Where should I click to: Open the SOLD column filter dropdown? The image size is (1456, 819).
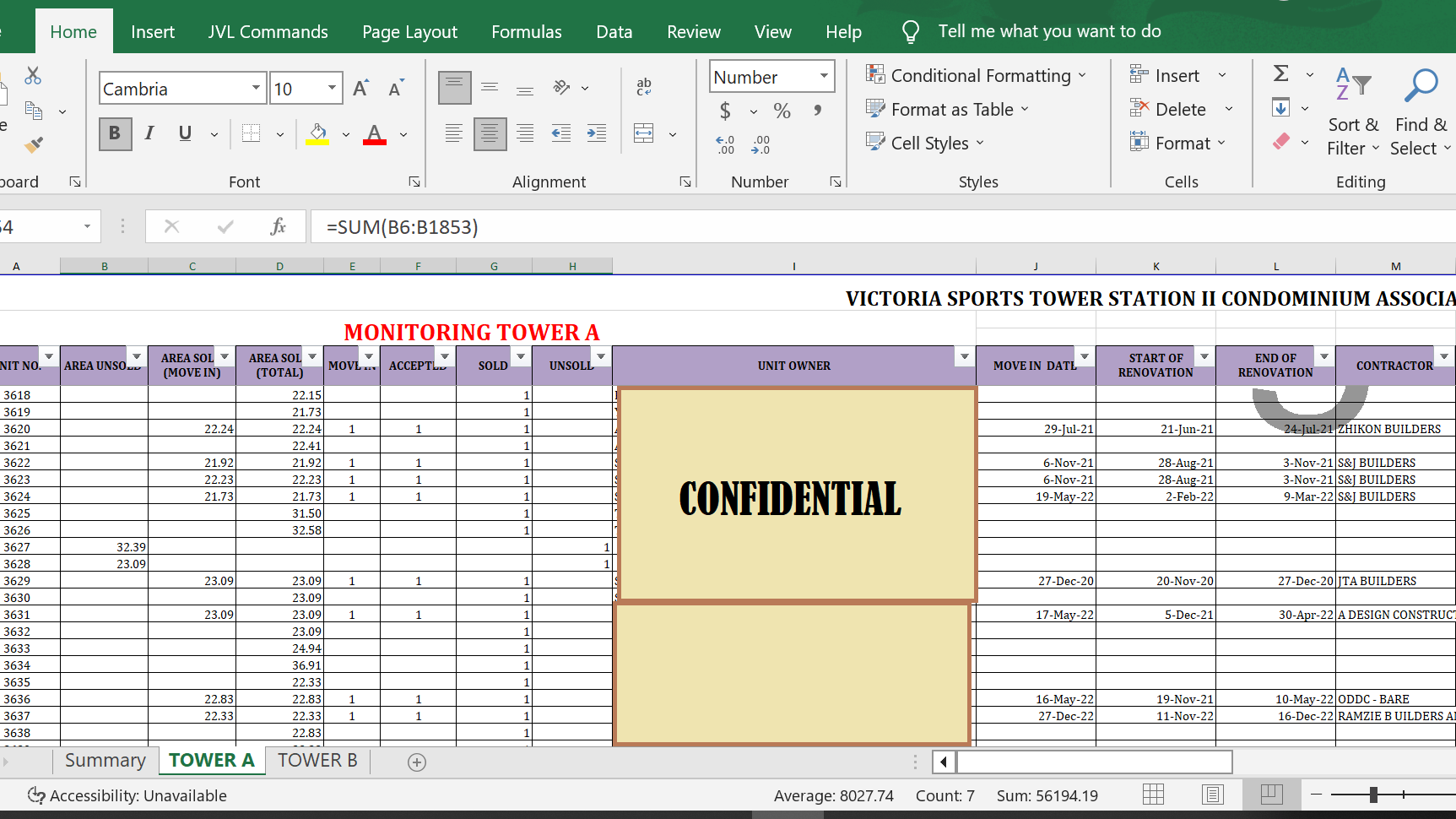(x=521, y=357)
